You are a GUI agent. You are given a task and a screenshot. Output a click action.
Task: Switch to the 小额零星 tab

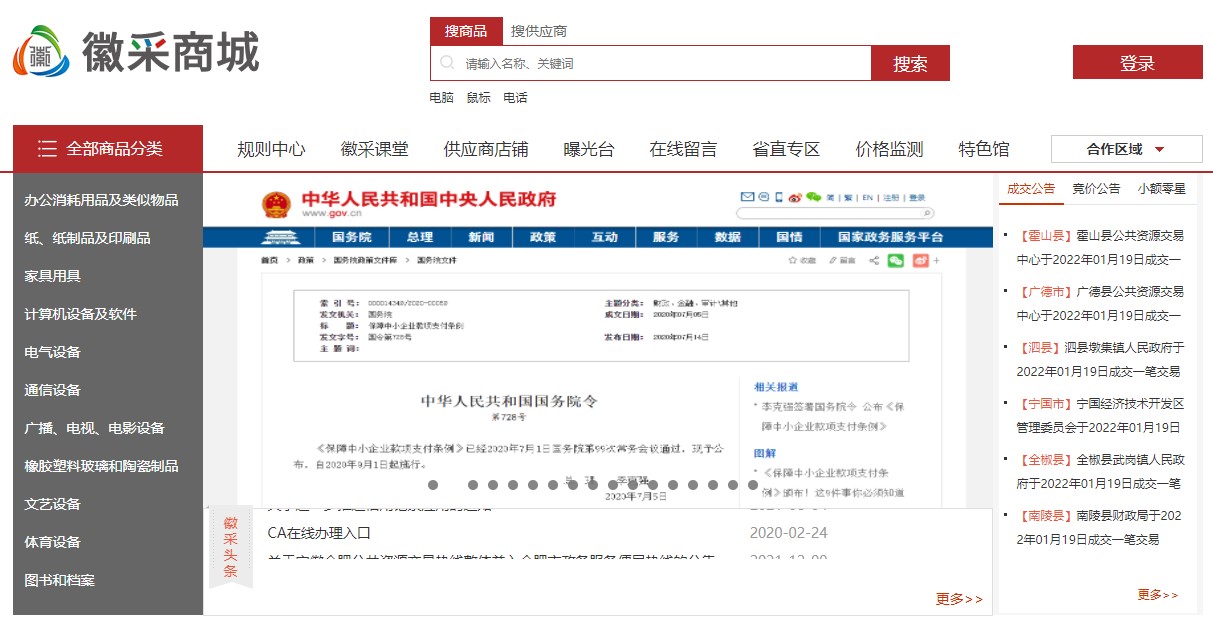[1161, 188]
